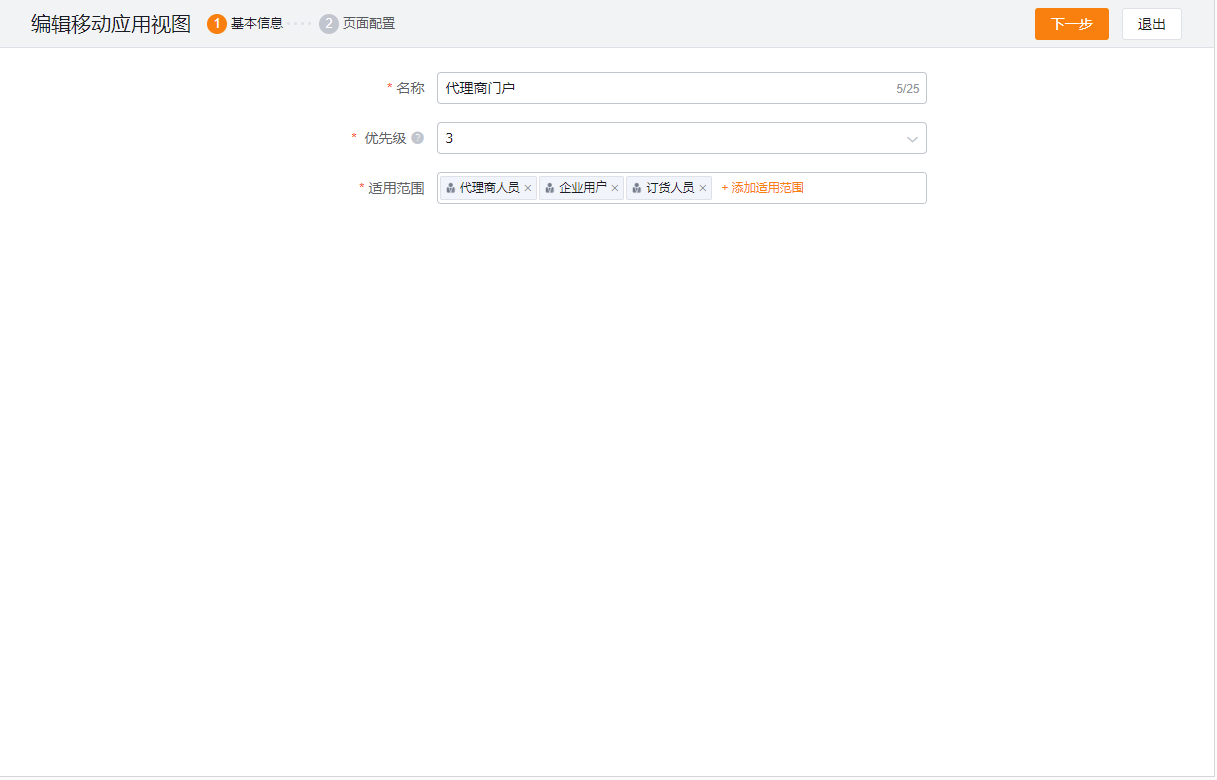Click the 订货人员 tag text
Viewport: 1217px width, 780px height.
click(670, 187)
